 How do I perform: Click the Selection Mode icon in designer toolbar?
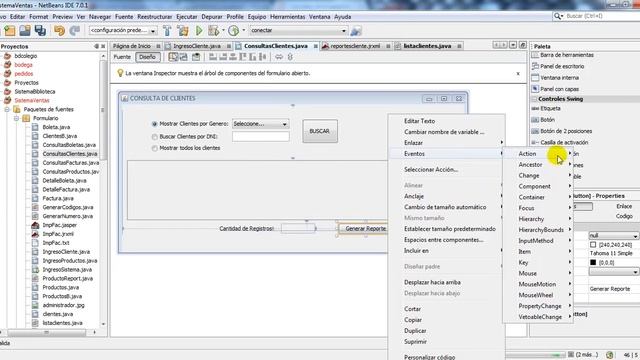pyautogui.click(x=173, y=57)
